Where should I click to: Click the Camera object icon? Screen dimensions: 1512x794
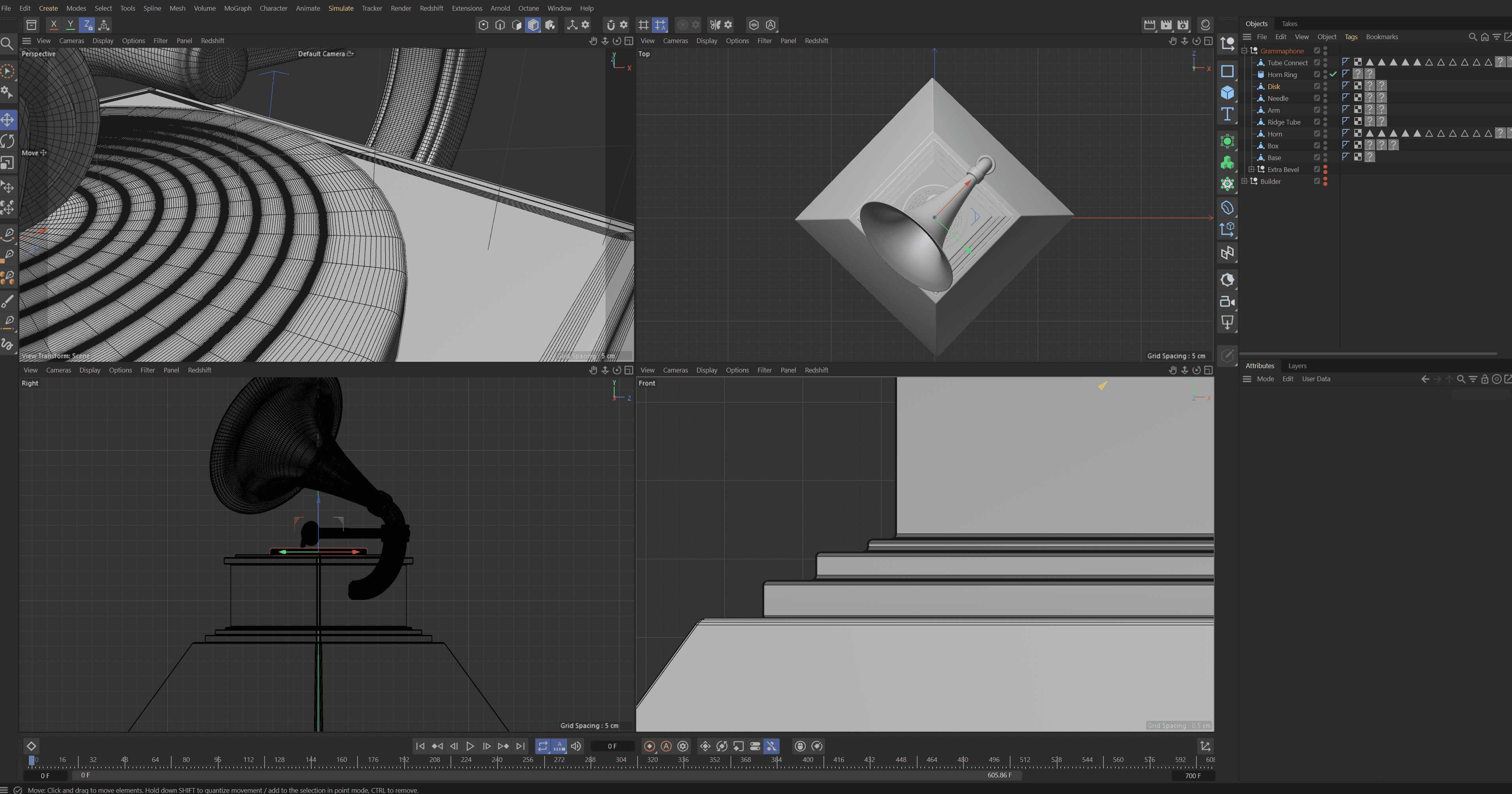[x=1227, y=302]
